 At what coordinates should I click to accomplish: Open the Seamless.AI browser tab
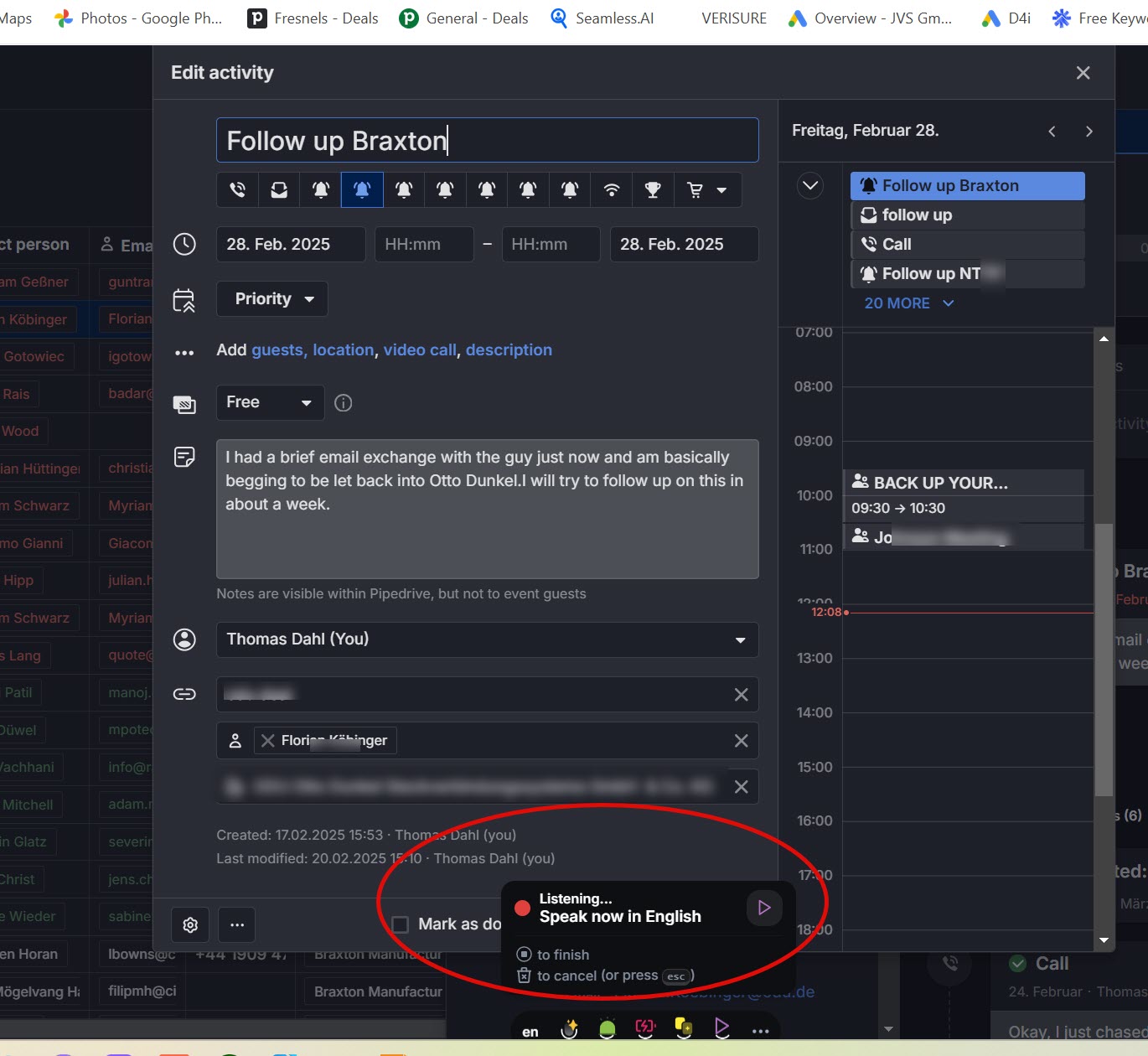[x=602, y=18]
